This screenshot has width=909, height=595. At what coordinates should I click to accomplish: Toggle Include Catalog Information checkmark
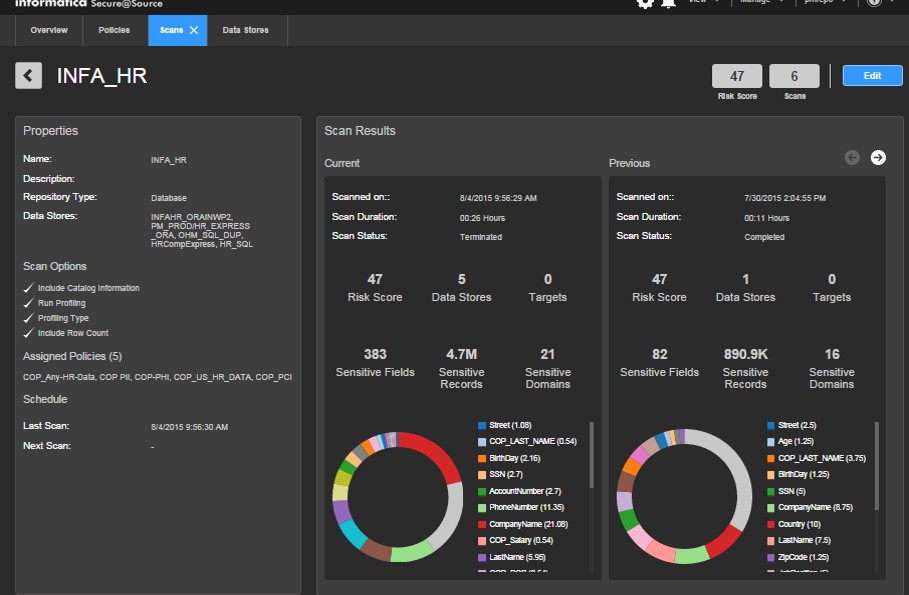pyautogui.click(x=29, y=288)
